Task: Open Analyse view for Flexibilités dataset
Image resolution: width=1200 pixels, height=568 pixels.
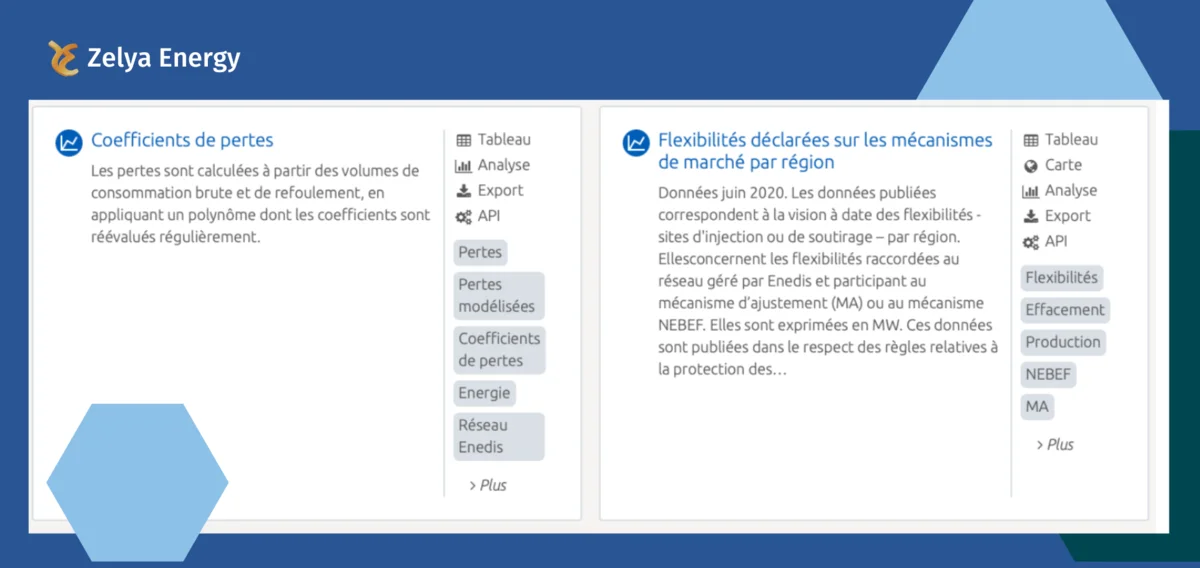Action: pos(1060,190)
